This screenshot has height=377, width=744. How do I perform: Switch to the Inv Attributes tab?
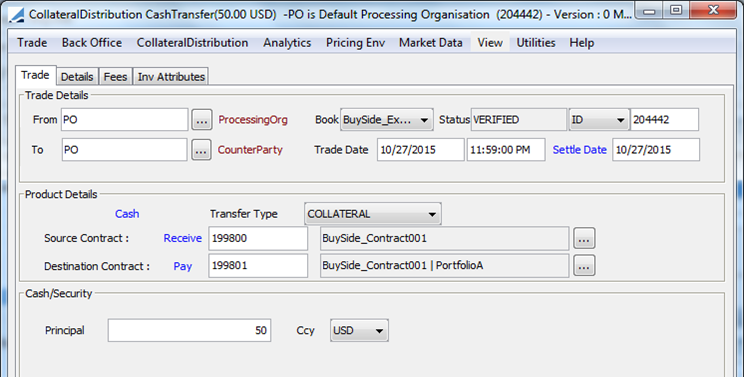click(x=171, y=77)
